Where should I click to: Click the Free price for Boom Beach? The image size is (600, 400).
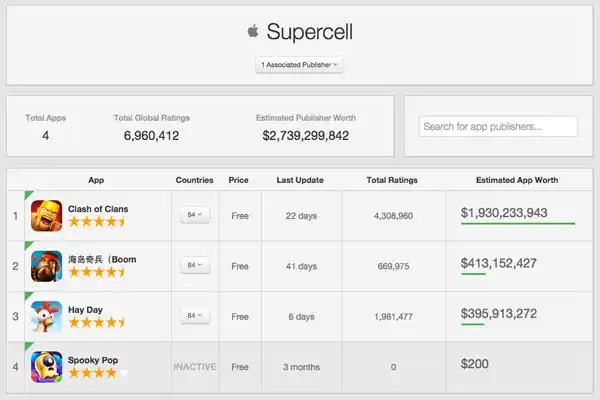click(240, 266)
